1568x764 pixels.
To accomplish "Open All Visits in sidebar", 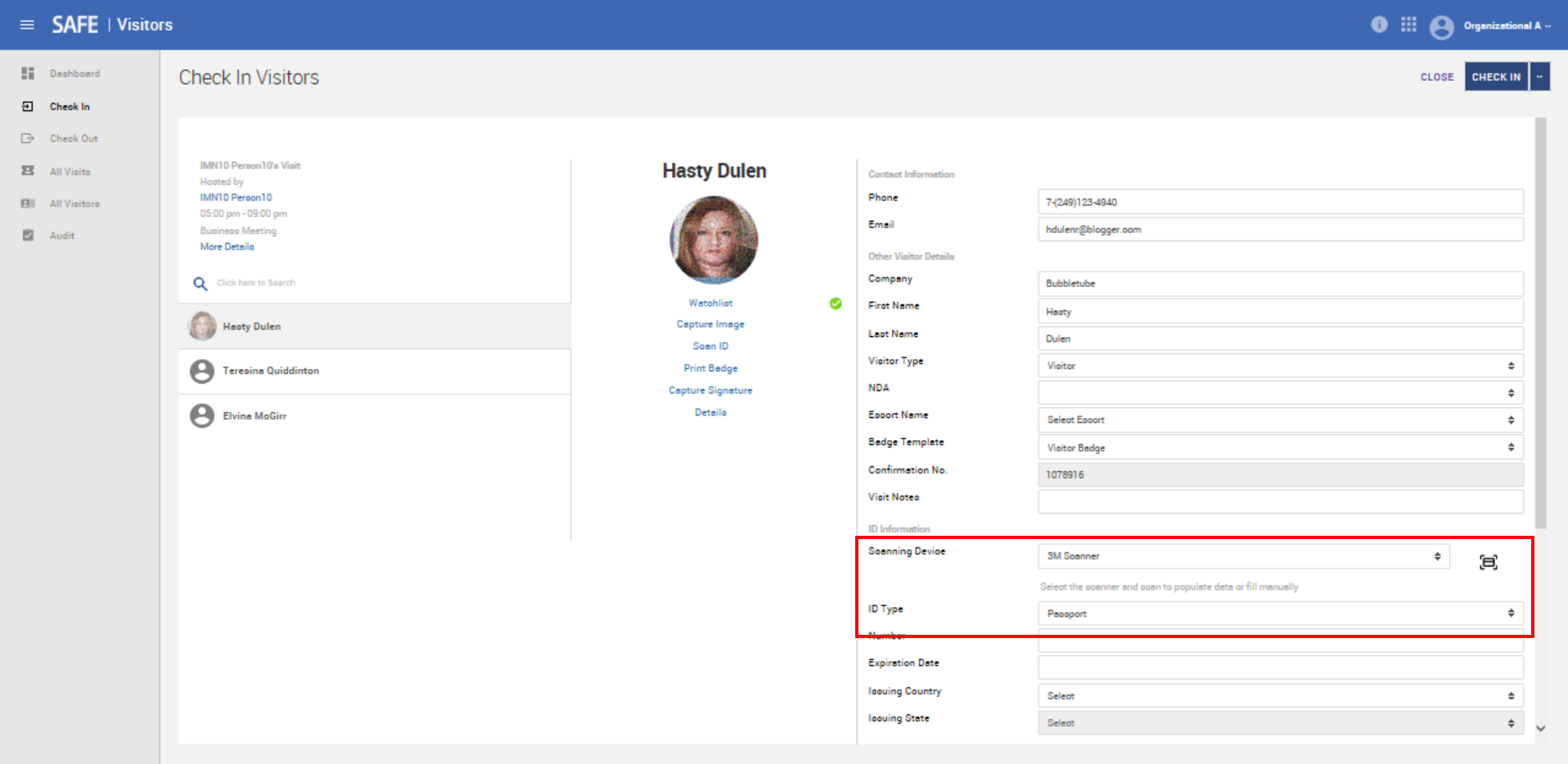I will click(70, 171).
